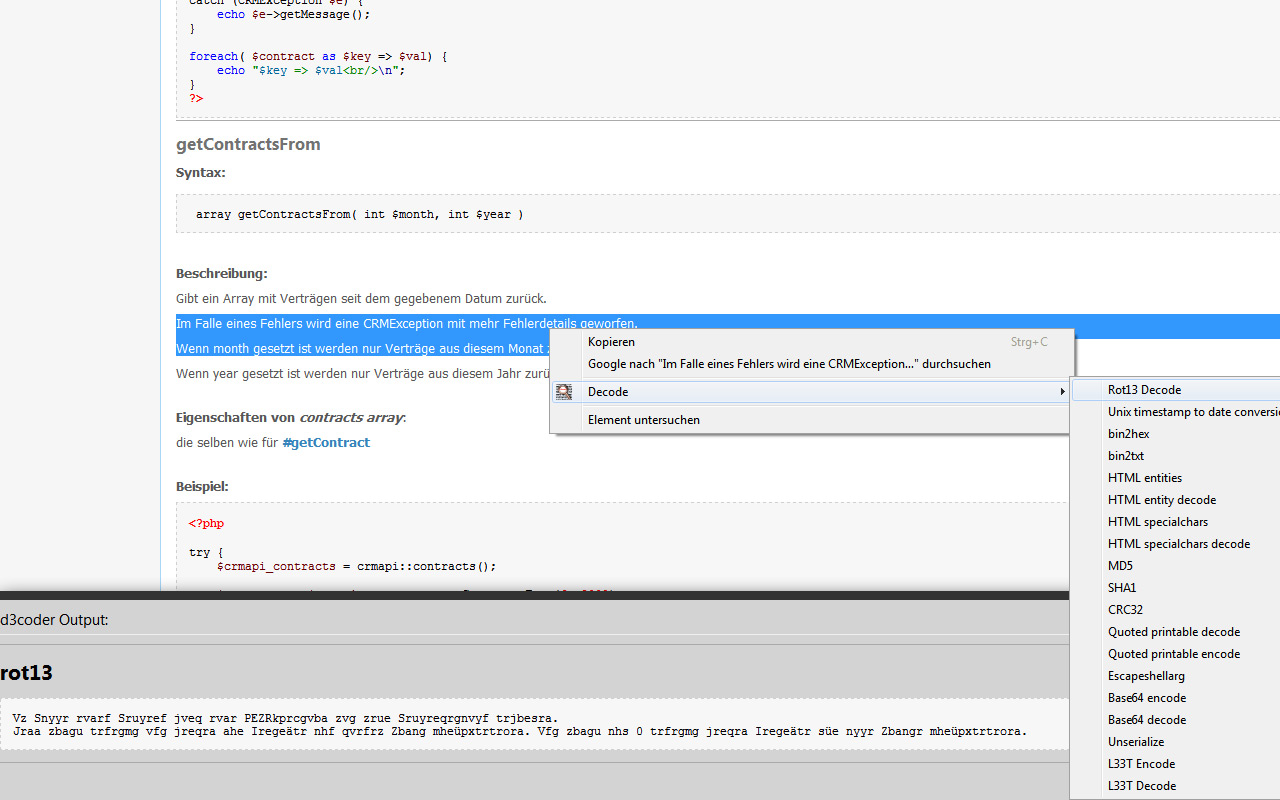Viewport: 1280px width, 800px height.
Task: Choose Quoted printable encode
Action: point(1174,654)
